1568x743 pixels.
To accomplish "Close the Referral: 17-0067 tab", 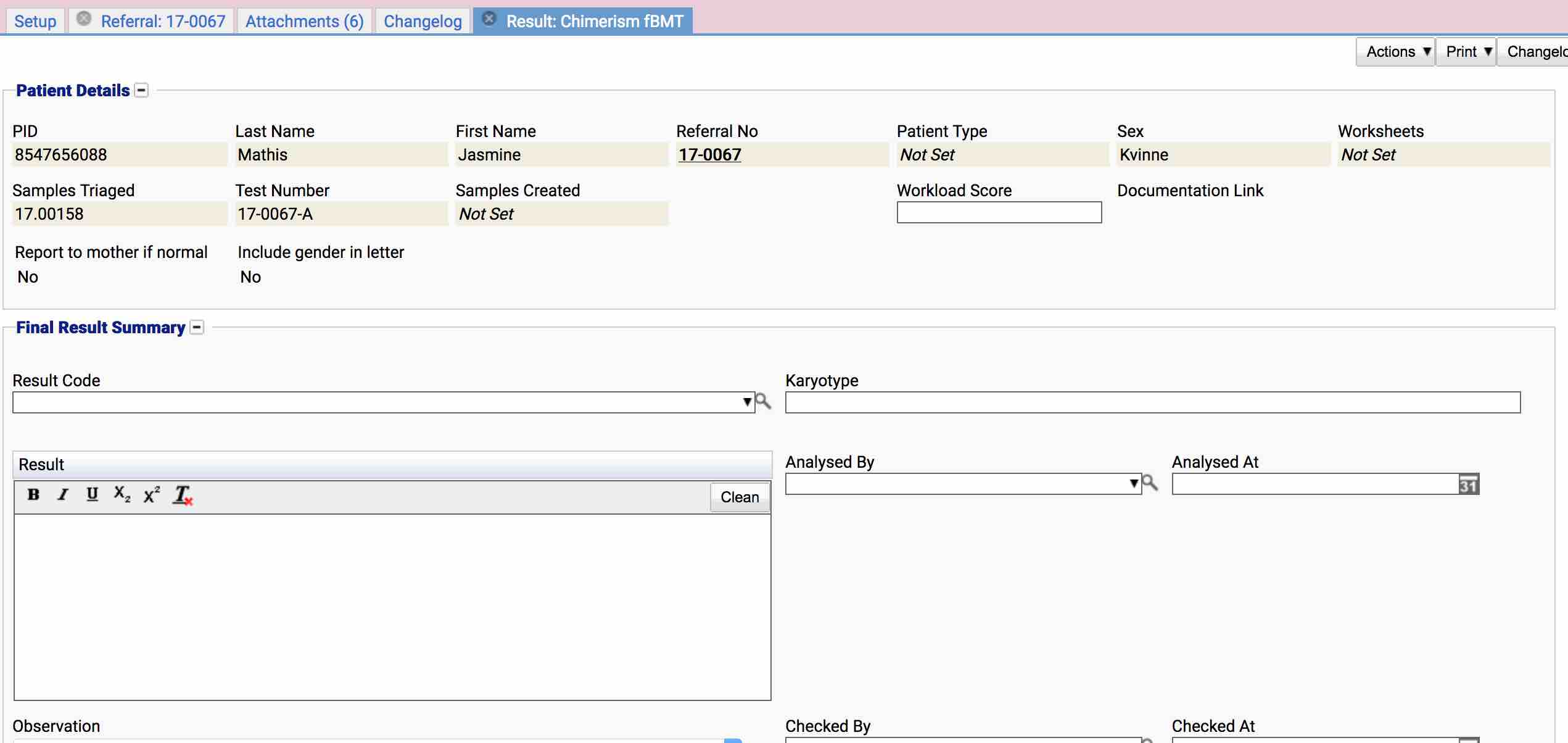I will tap(84, 19).
